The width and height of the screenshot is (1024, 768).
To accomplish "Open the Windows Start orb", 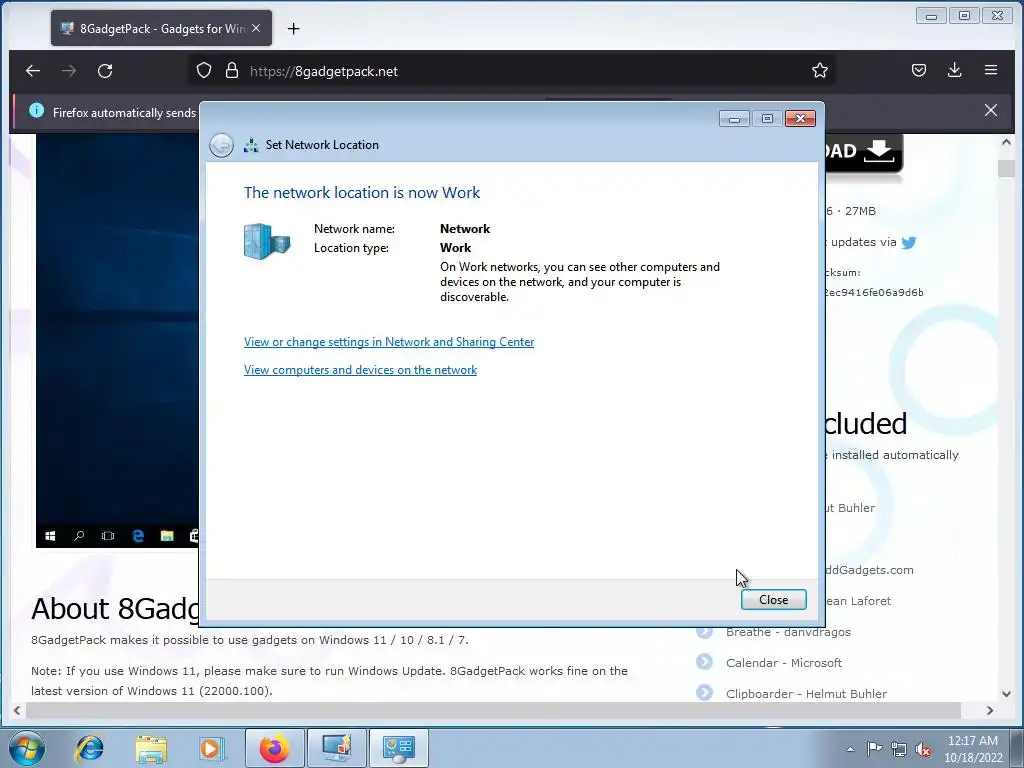I will click(x=27, y=748).
